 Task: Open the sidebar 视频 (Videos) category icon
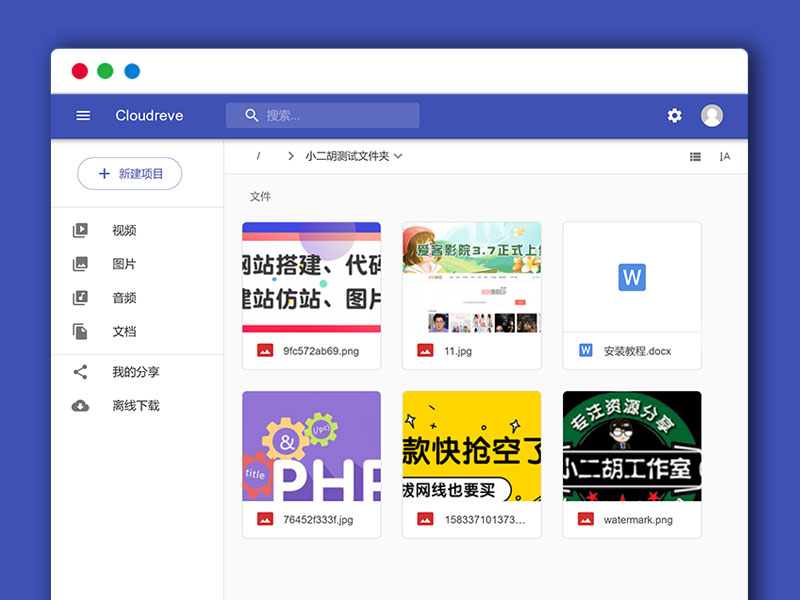82,230
